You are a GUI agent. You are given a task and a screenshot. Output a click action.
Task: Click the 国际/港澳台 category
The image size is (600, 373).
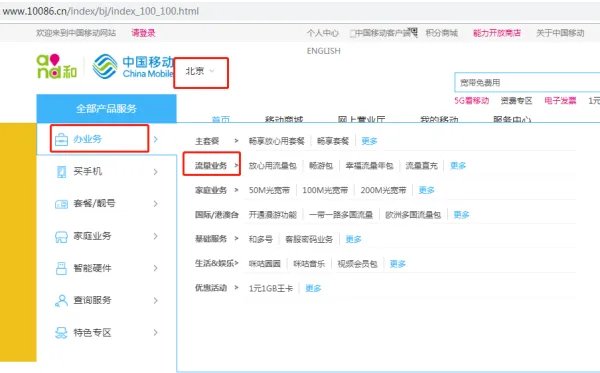point(217,215)
